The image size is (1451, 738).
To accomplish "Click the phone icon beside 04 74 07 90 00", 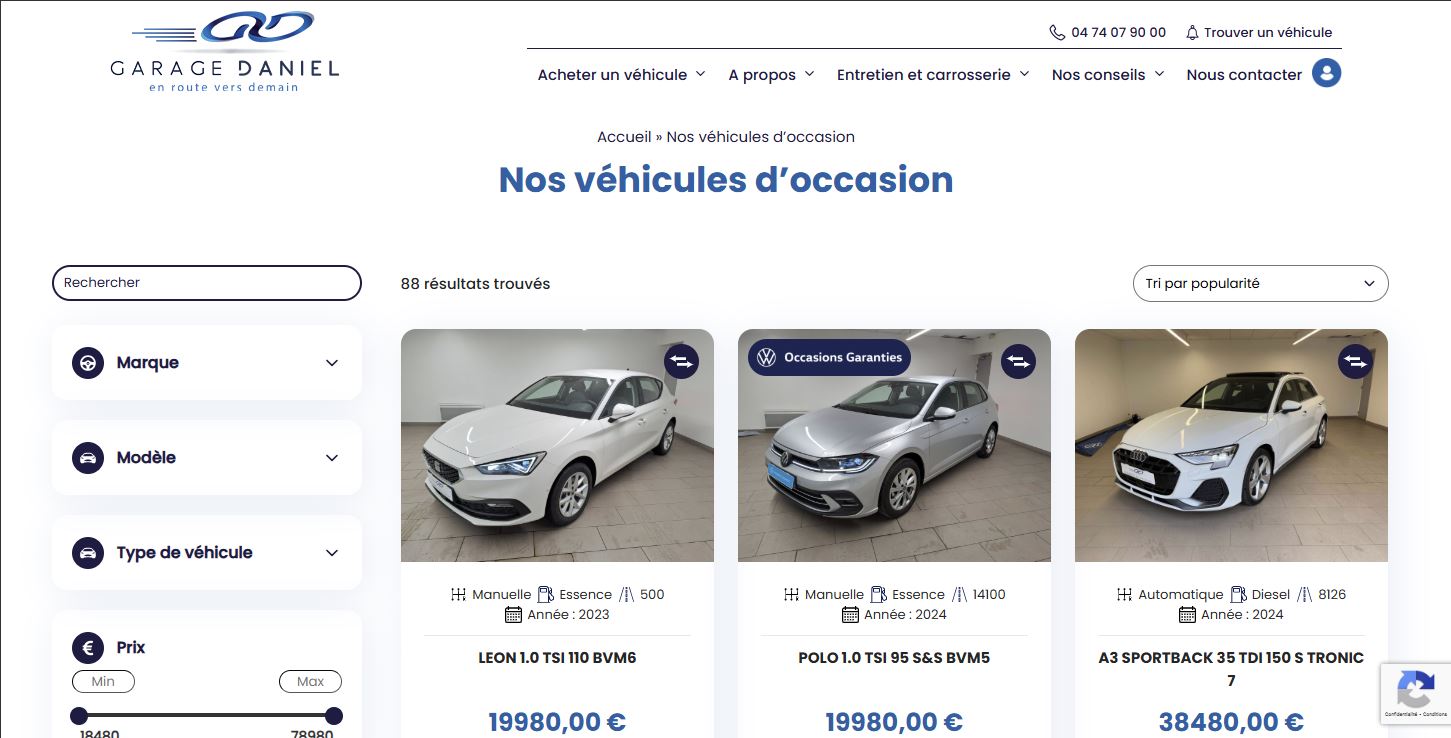I will [1057, 32].
